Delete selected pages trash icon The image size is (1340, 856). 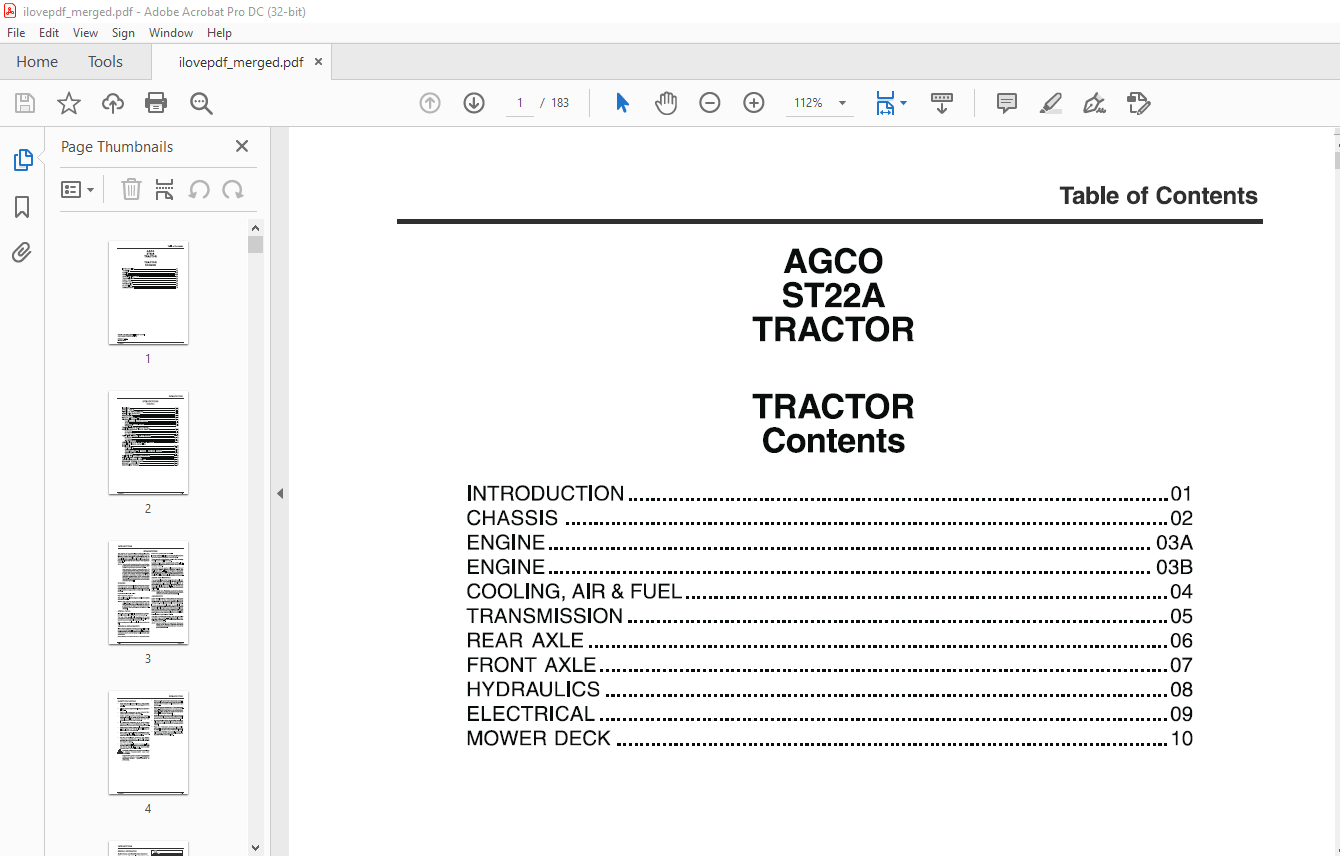pos(131,190)
